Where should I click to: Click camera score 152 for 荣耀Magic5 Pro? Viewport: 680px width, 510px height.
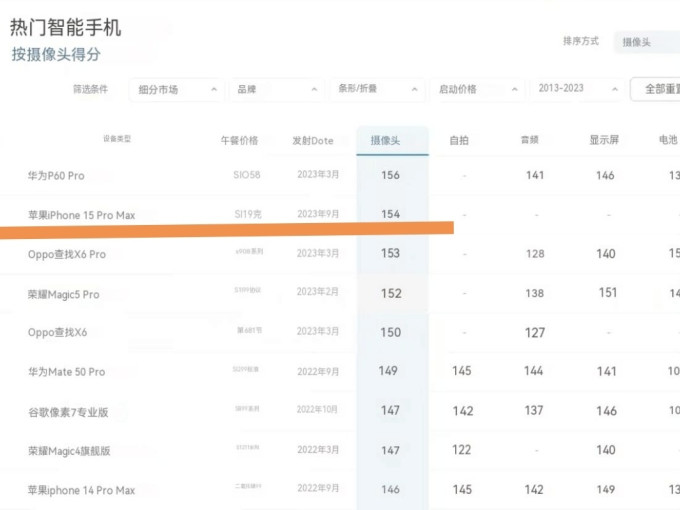pyautogui.click(x=391, y=294)
